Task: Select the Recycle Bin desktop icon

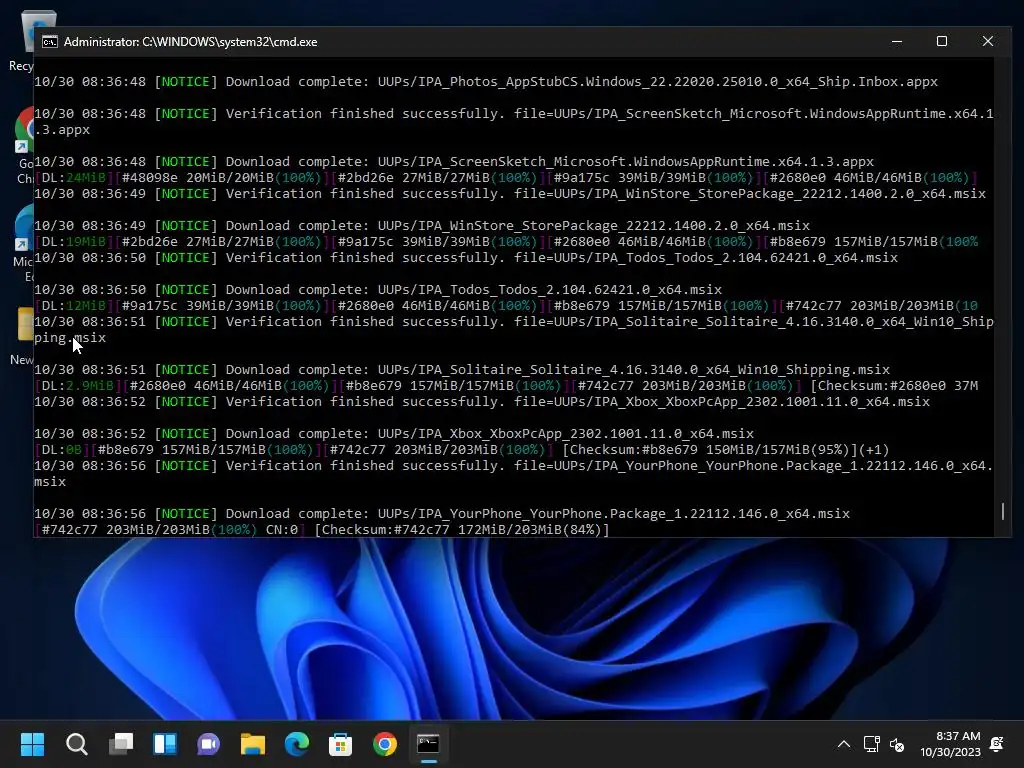Action: click(x=26, y=39)
